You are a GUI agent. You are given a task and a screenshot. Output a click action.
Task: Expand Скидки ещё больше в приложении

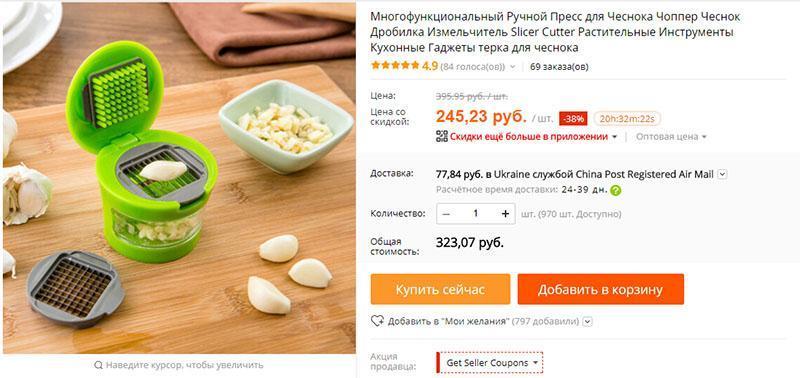[533, 137]
